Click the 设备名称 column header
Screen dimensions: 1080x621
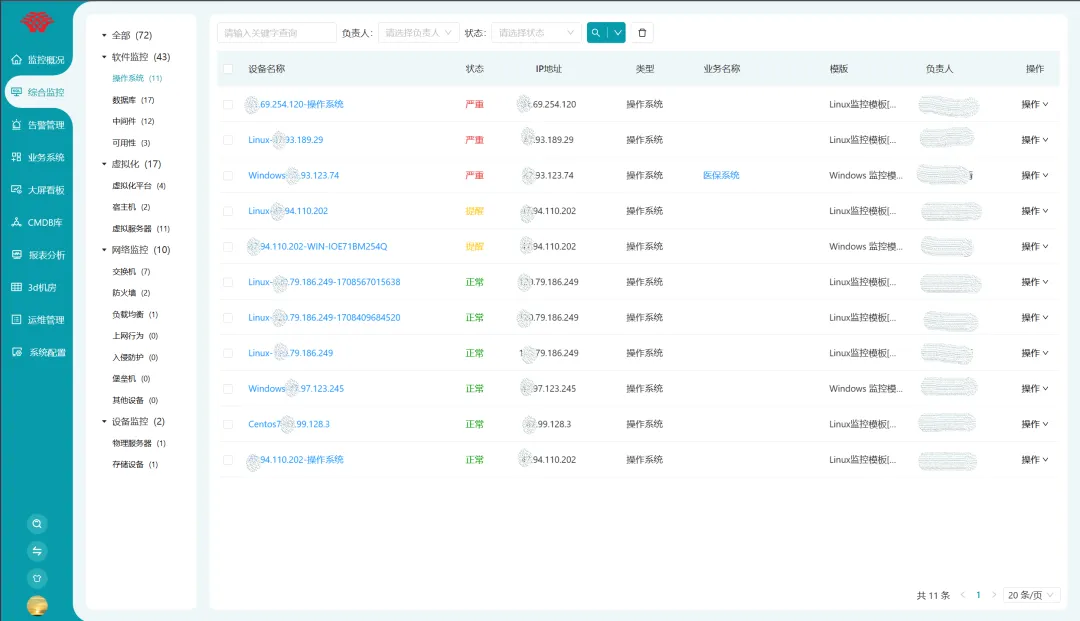(x=267, y=69)
